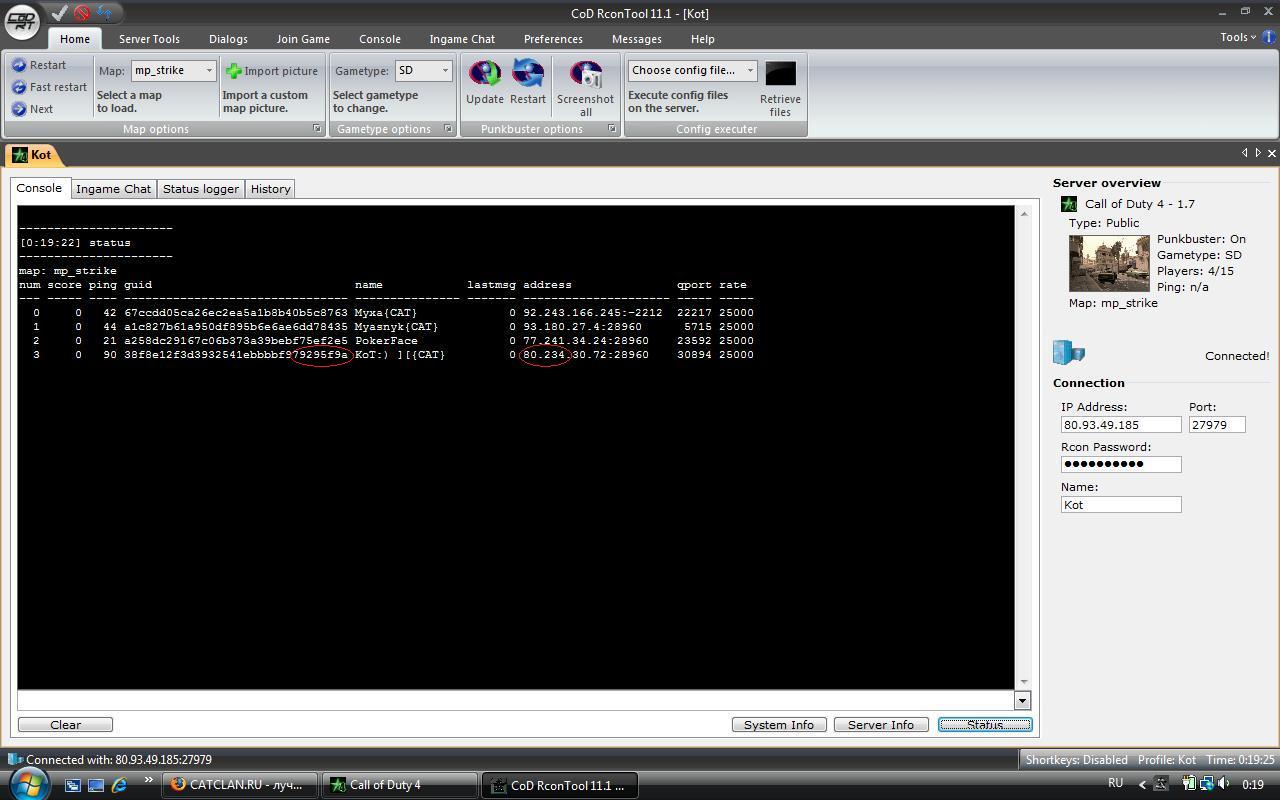
Task: Switch to the History sub-tab
Action: pos(270,189)
